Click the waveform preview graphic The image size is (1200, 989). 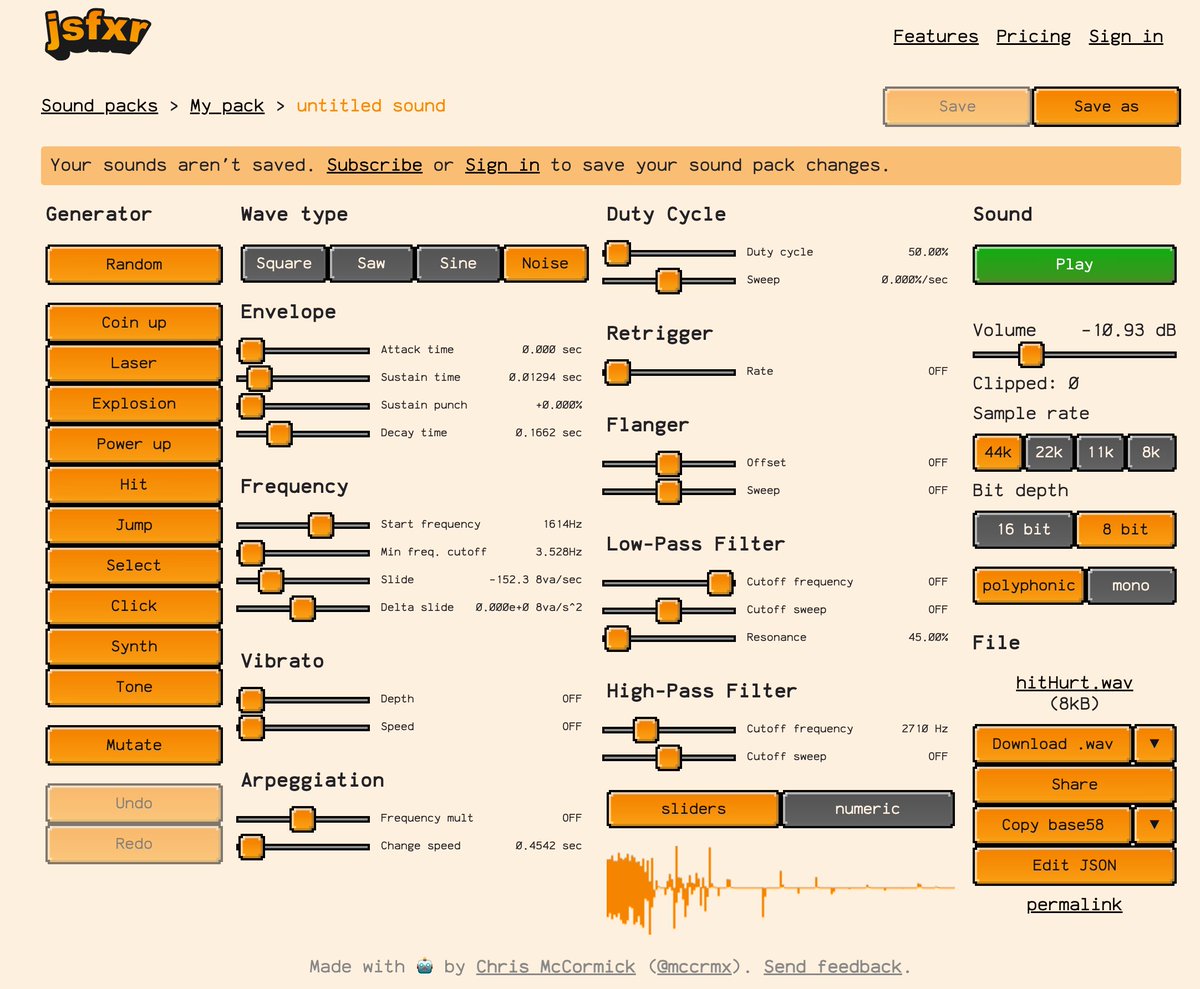781,888
